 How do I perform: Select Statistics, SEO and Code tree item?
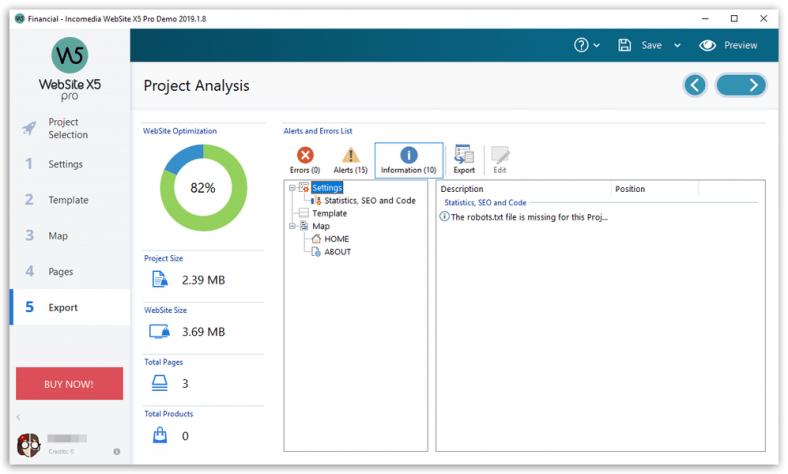[x=370, y=201]
